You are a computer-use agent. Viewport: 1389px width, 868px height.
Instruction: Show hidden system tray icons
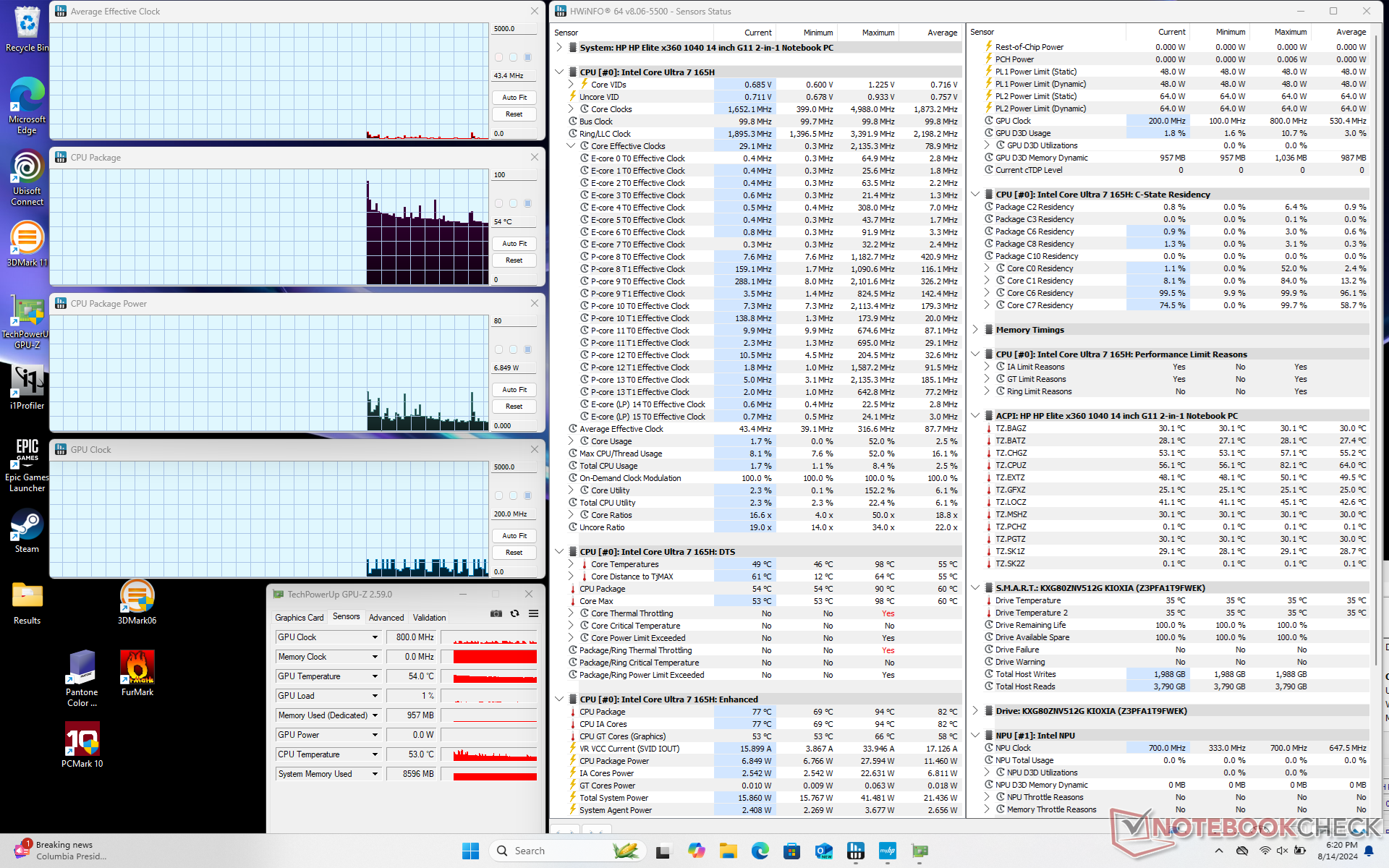(1219, 851)
